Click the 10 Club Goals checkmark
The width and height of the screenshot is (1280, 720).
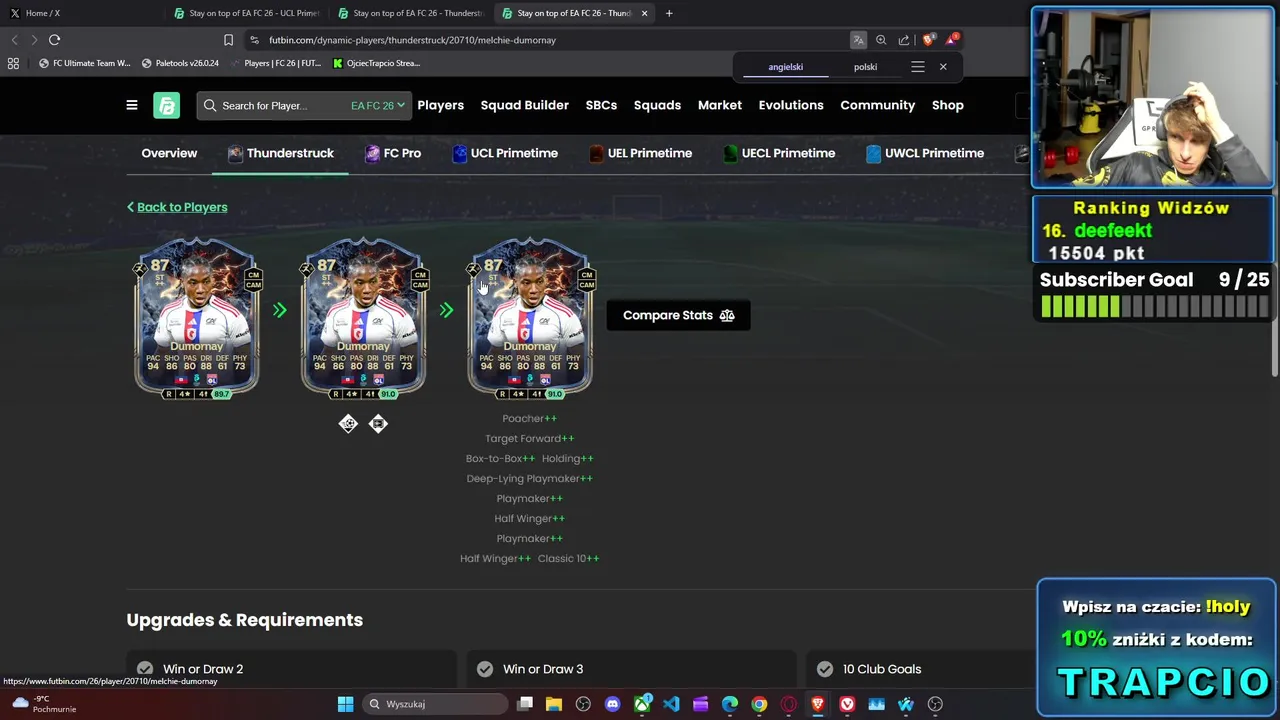(x=825, y=669)
